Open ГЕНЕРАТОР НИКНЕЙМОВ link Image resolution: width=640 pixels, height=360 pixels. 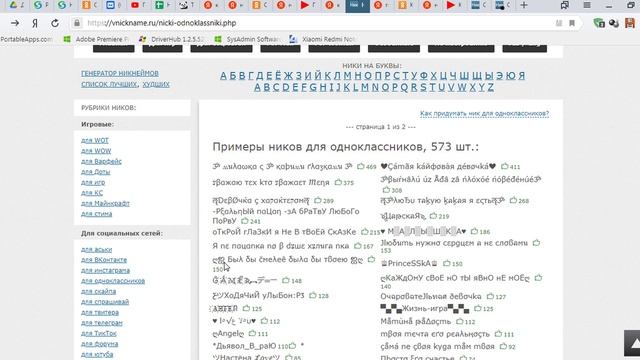[x=120, y=73]
